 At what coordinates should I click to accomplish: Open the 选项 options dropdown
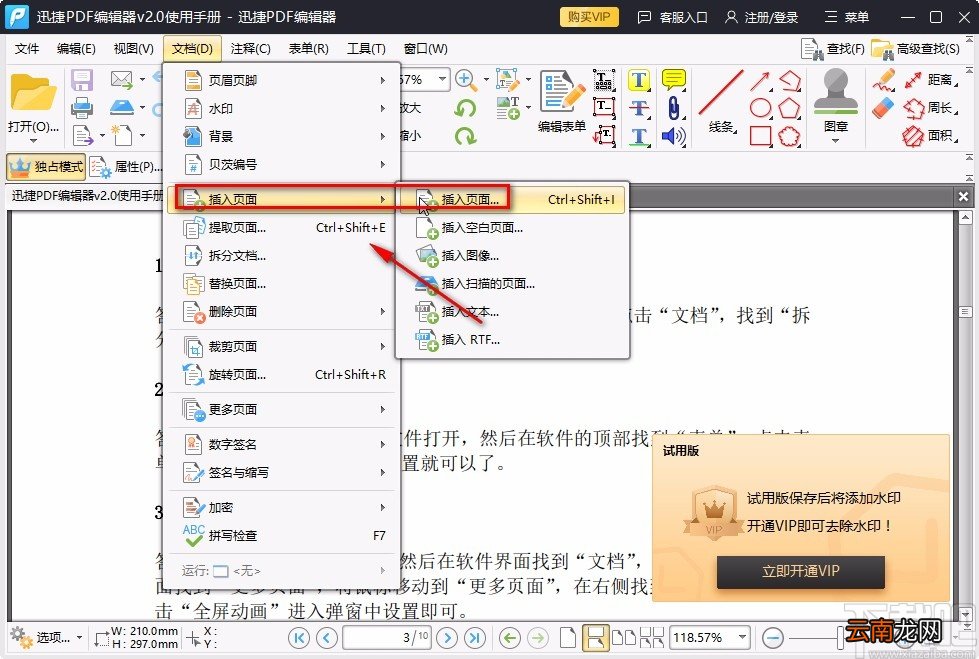47,638
